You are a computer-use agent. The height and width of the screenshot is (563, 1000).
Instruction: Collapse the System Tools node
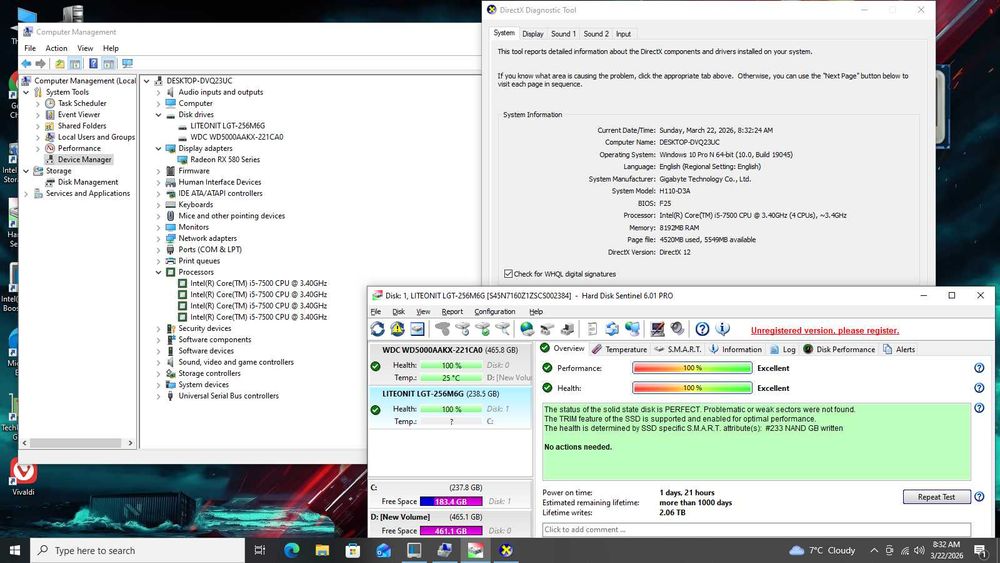(26, 92)
